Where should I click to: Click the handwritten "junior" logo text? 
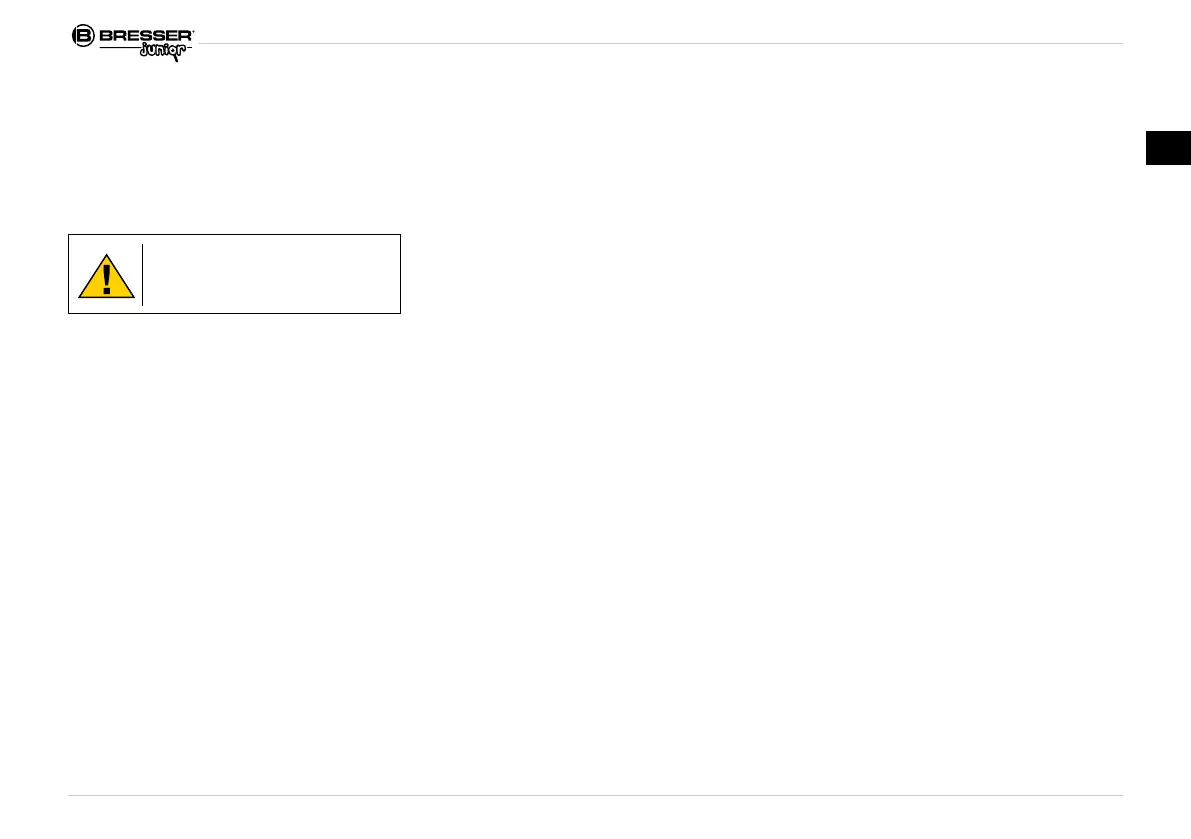point(164,52)
